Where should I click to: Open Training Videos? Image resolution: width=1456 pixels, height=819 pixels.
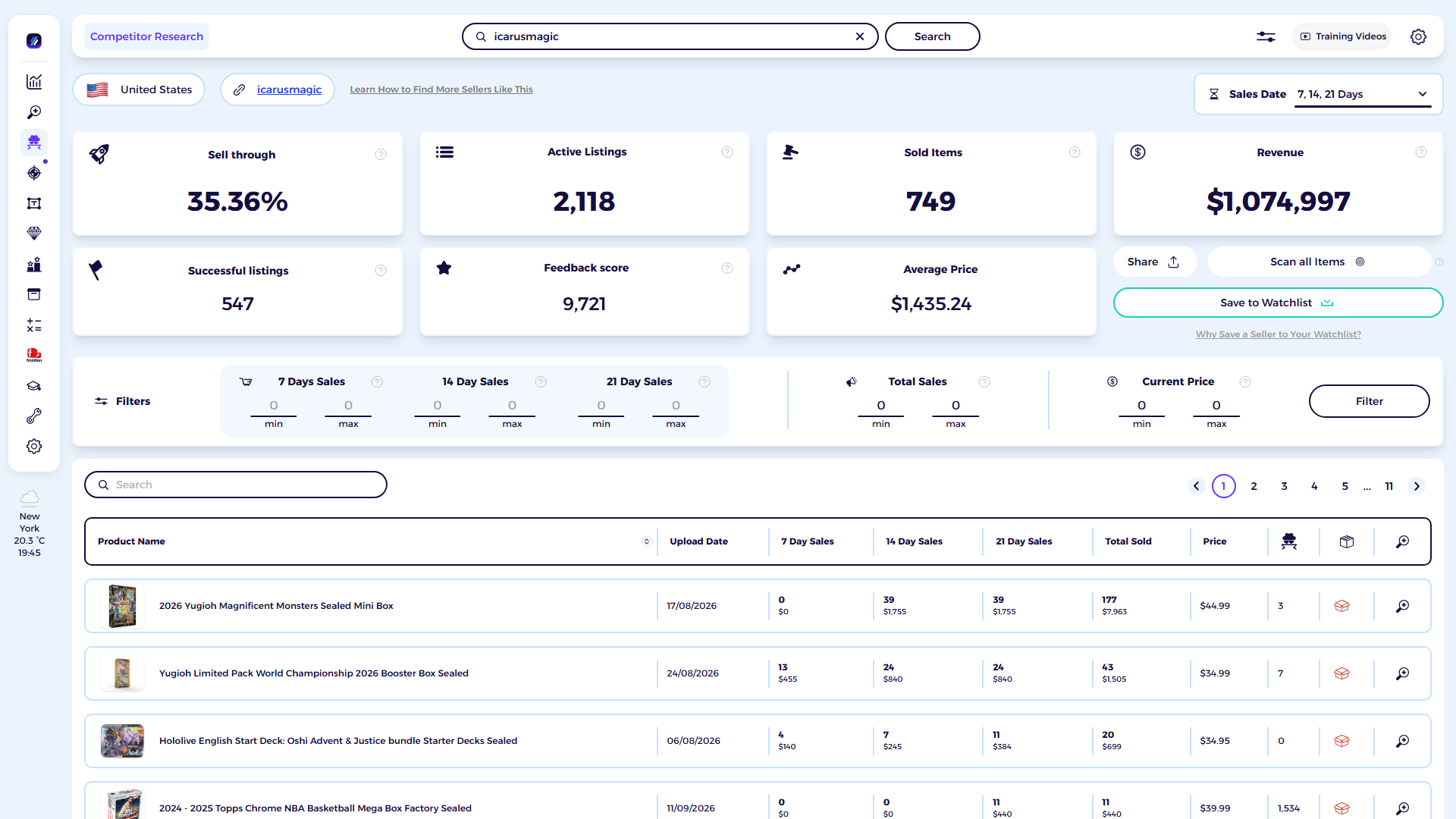click(1342, 36)
